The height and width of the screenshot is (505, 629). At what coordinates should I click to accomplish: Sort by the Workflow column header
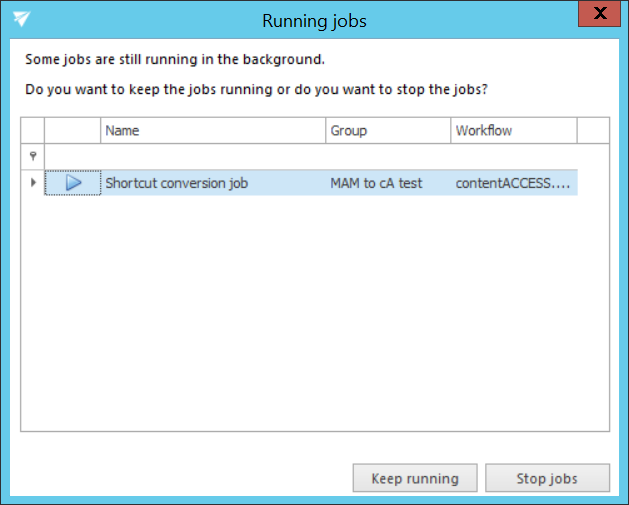(513, 131)
